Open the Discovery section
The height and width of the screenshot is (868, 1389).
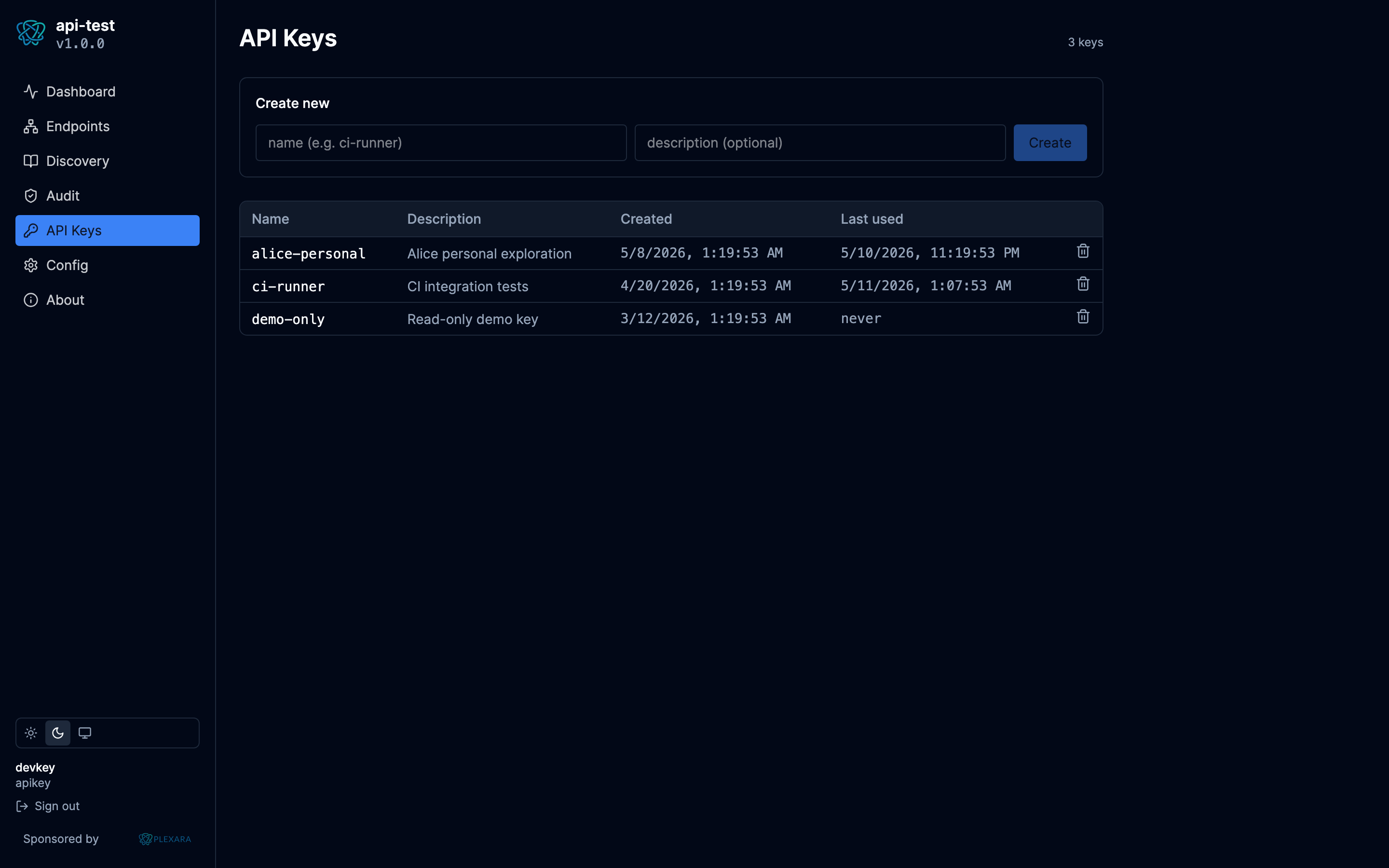coord(108,162)
